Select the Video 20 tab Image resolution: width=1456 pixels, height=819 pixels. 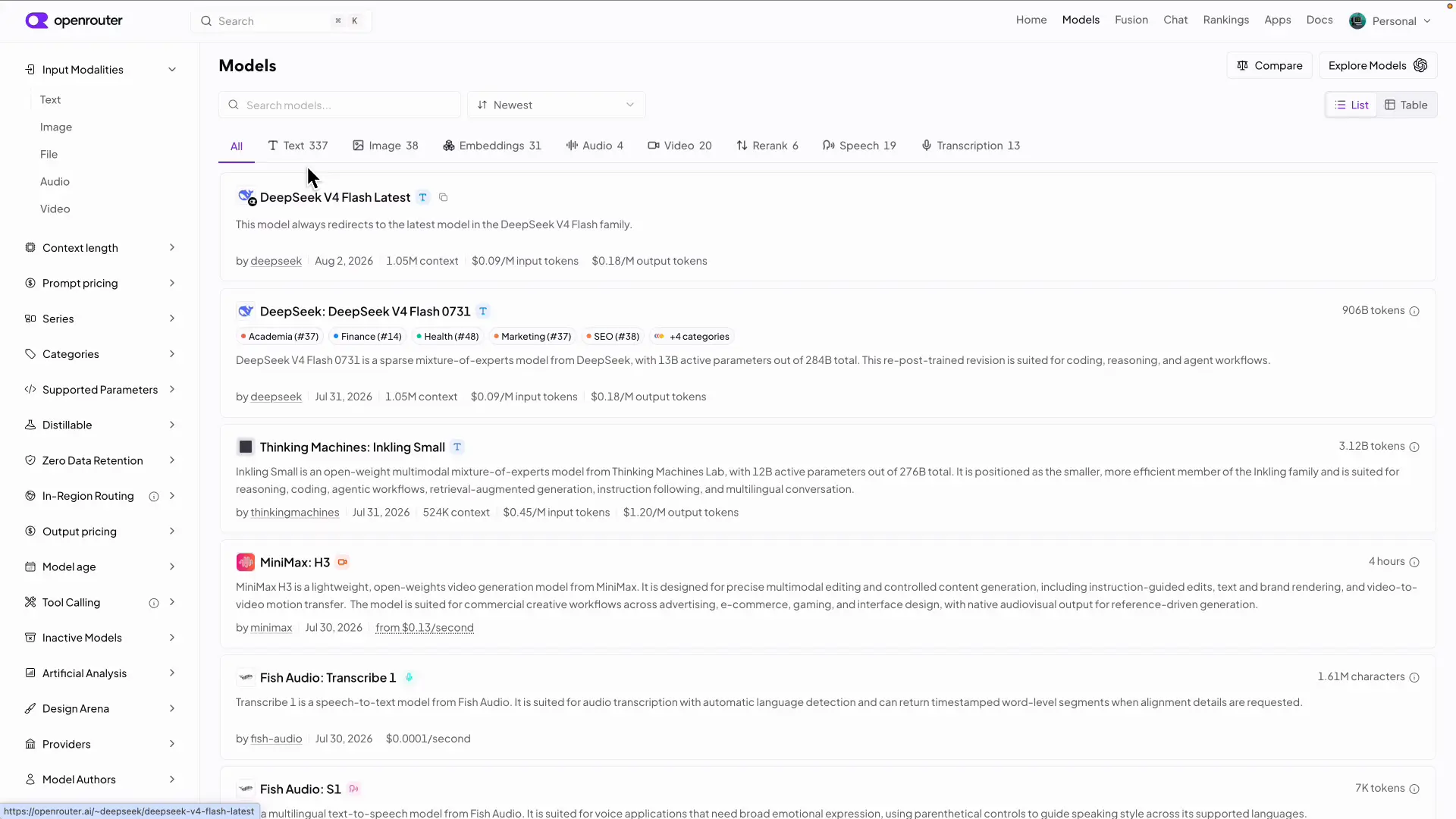(x=680, y=146)
